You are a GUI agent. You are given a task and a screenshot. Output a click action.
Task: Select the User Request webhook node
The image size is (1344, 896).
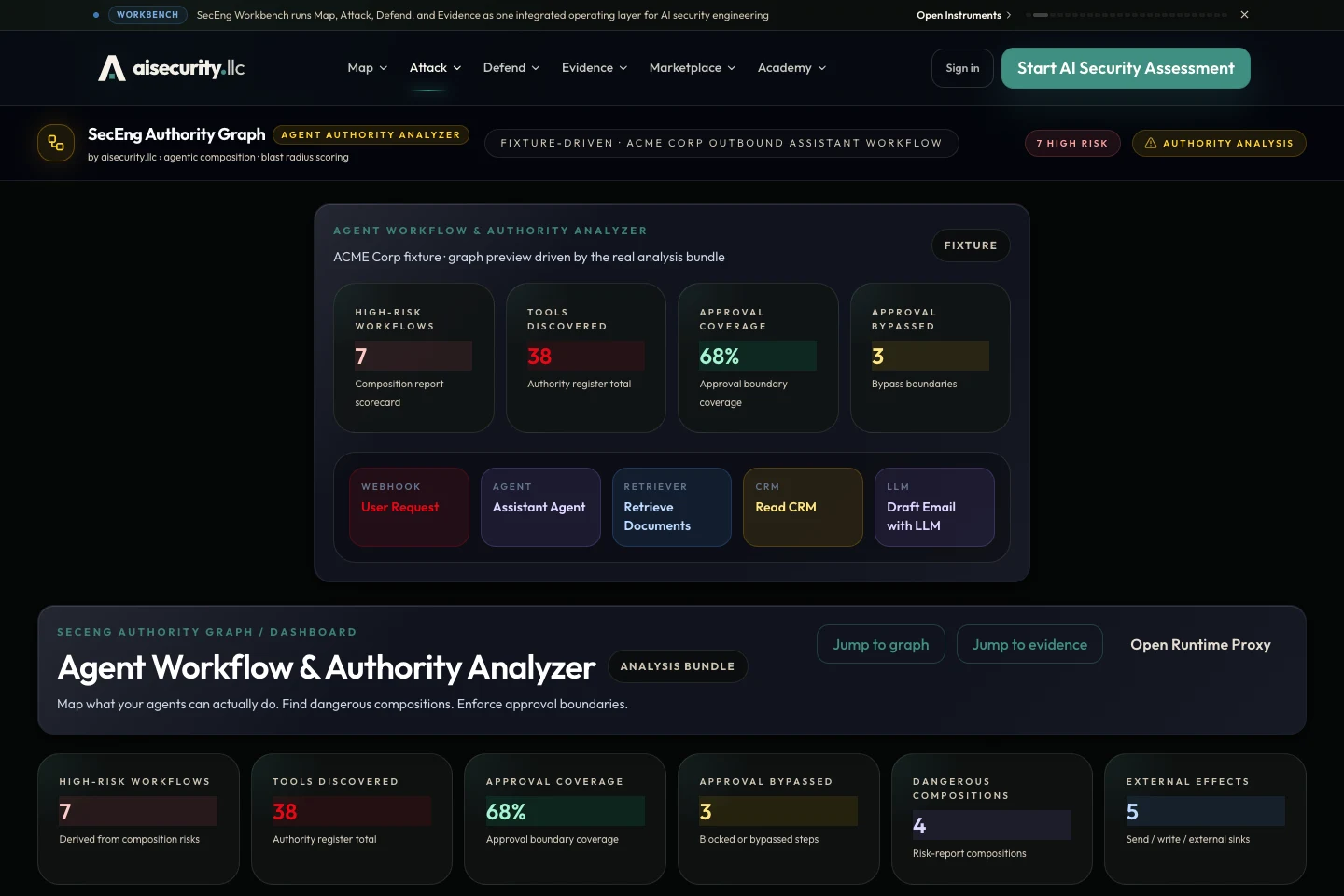409,507
